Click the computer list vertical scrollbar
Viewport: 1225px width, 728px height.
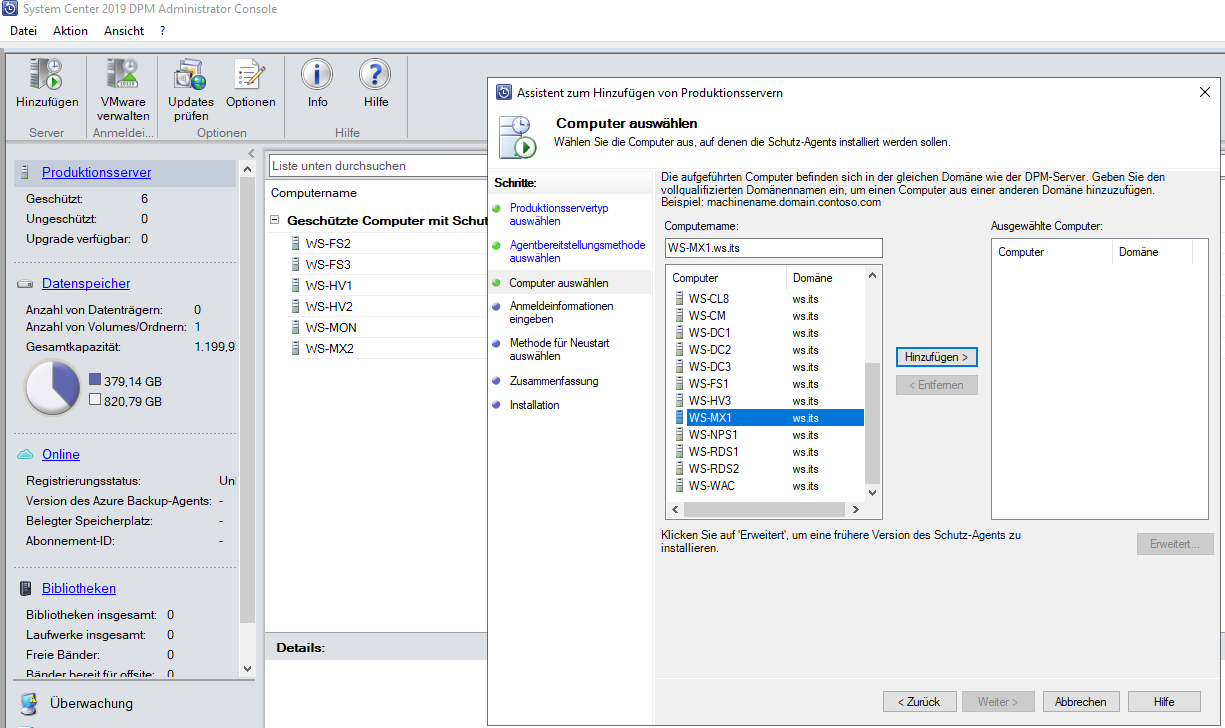(x=872, y=422)
